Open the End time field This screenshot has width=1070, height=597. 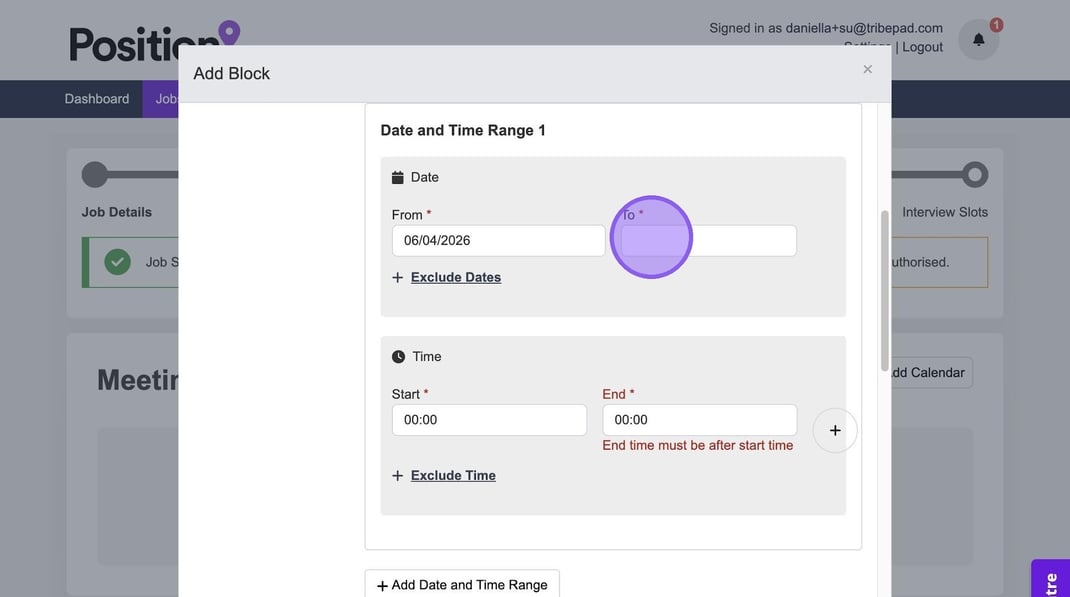pos(699,420)
